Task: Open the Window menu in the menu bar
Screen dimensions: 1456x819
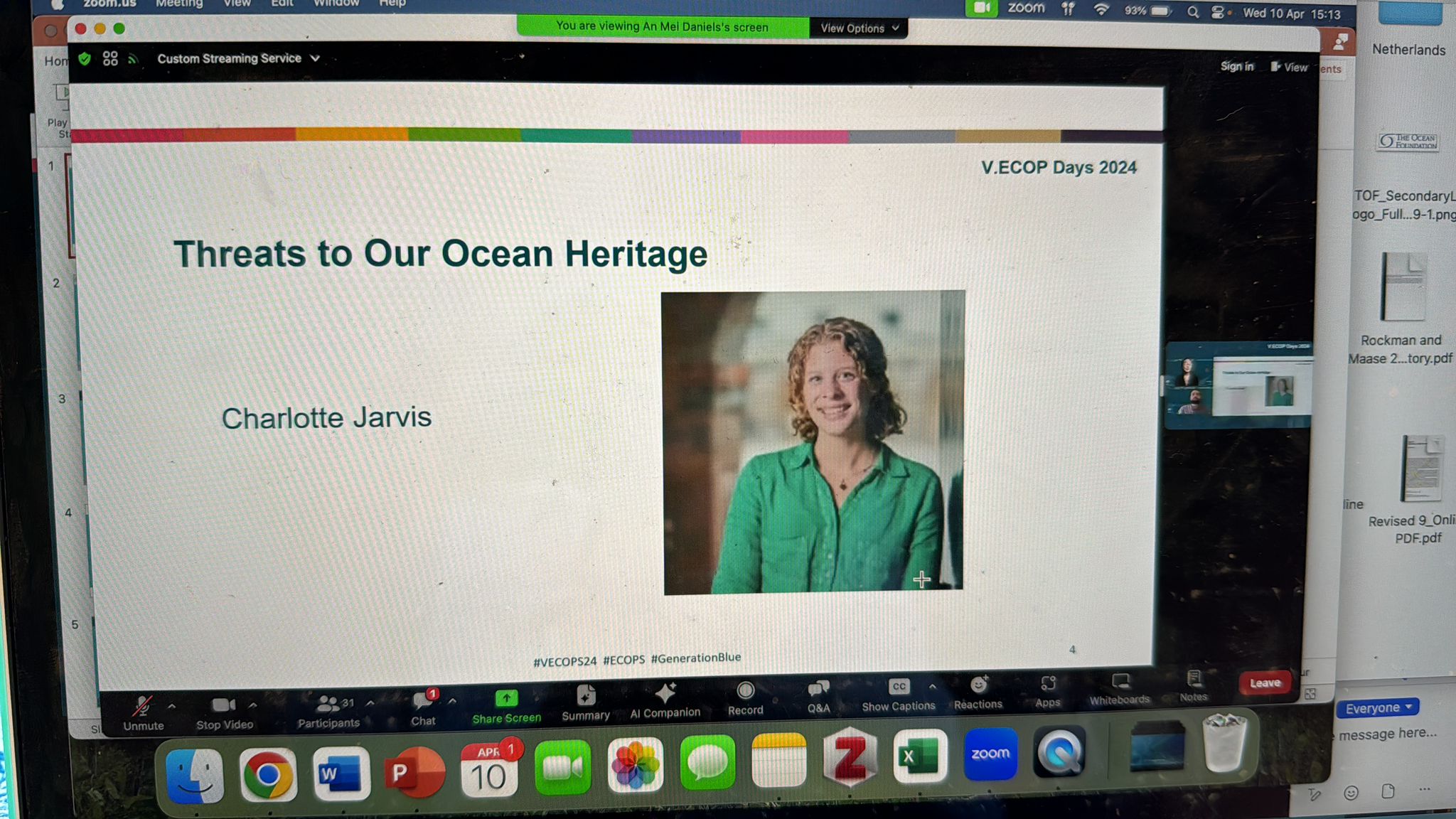Action: (336, 3)
